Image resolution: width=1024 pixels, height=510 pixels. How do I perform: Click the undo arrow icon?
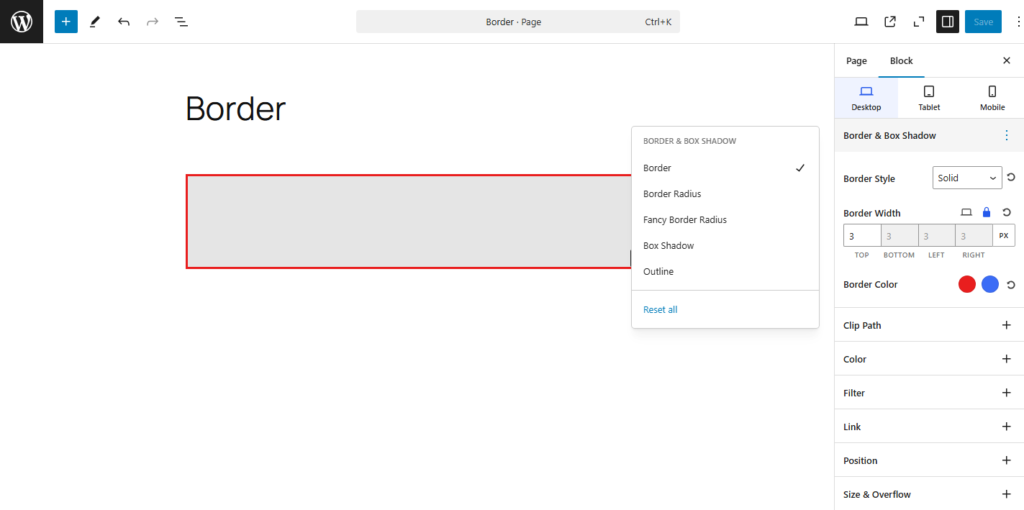(124, 22)
